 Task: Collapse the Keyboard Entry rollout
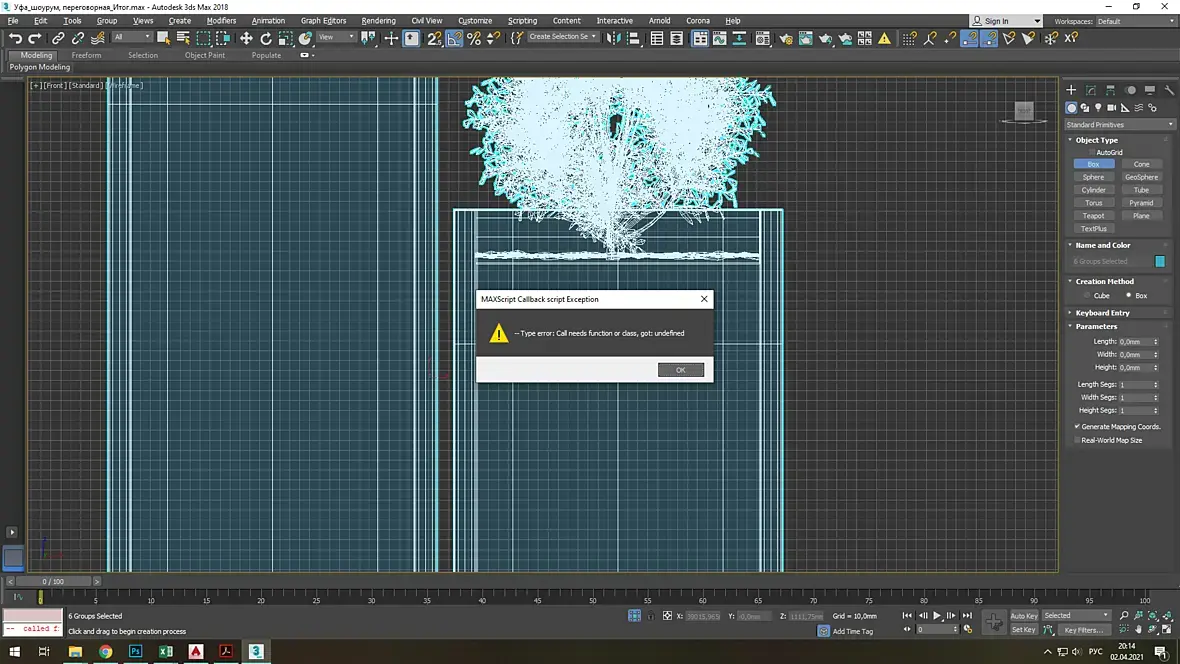click(x=1102, y=313)
